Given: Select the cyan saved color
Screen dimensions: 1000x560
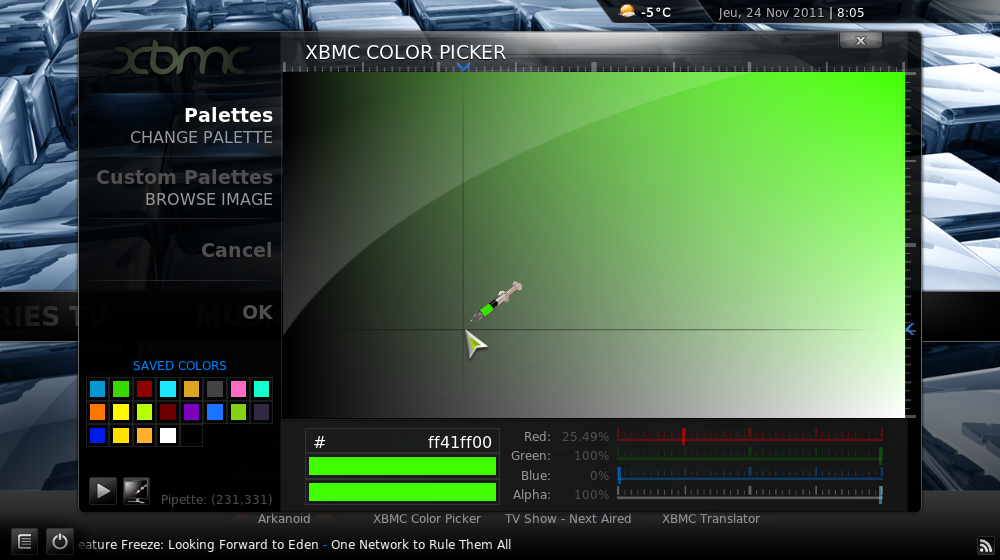Looking at the screenshot, I should click(168, 389).
